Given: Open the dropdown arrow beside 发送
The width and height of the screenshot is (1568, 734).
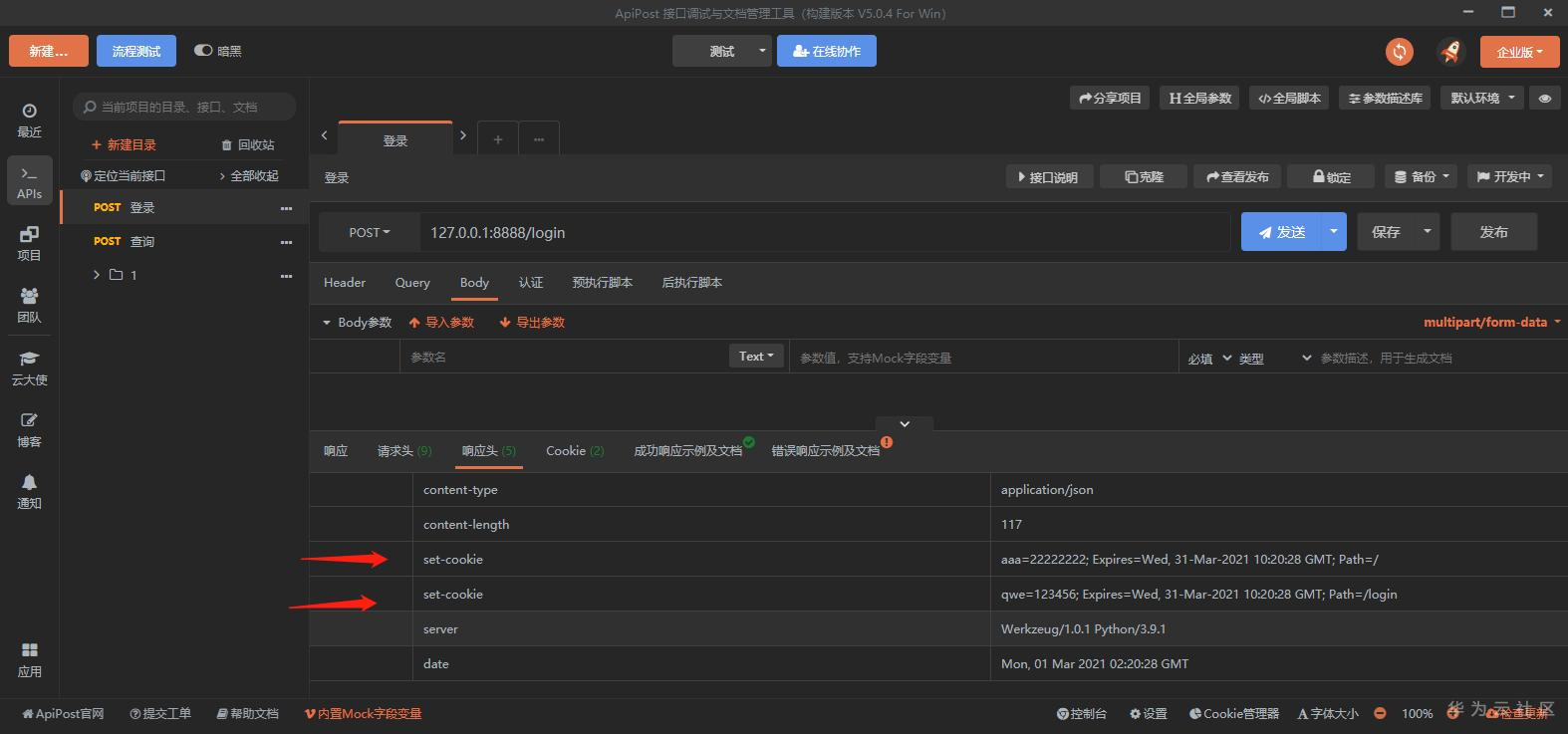Looking at the screenshot, I should [x=1334, y=232].
